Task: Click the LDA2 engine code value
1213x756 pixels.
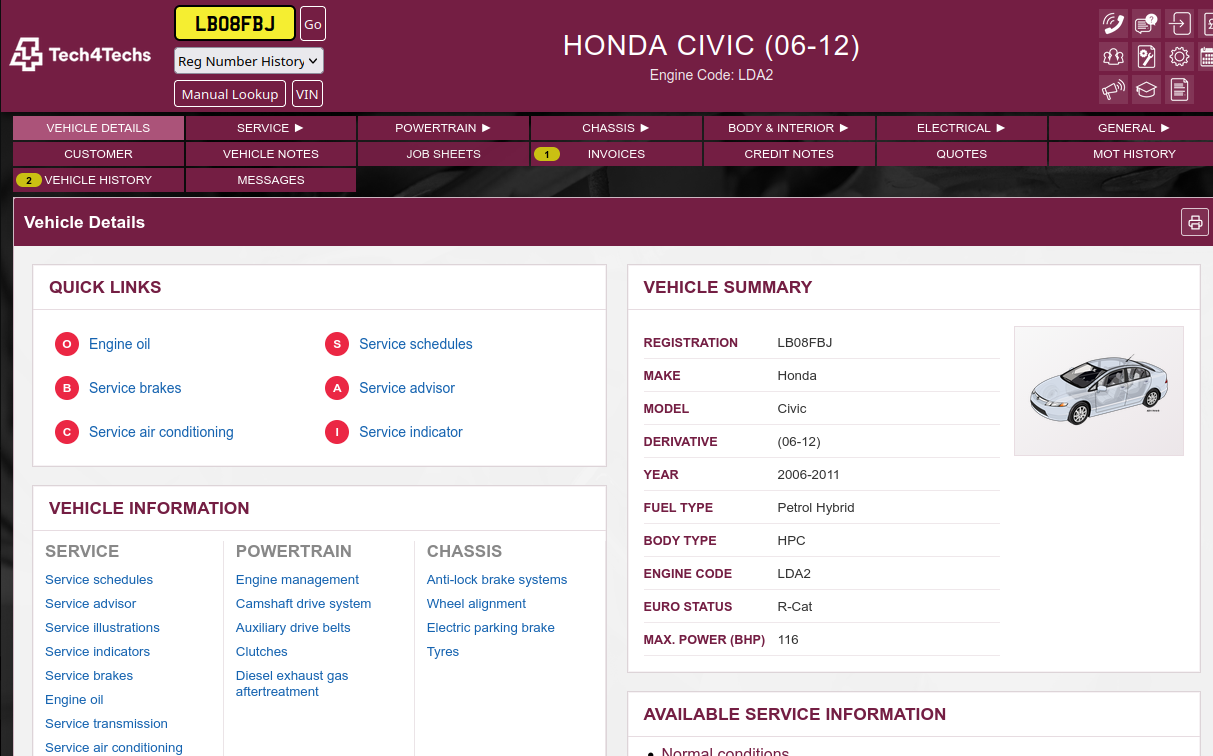Action: point(794,574)
